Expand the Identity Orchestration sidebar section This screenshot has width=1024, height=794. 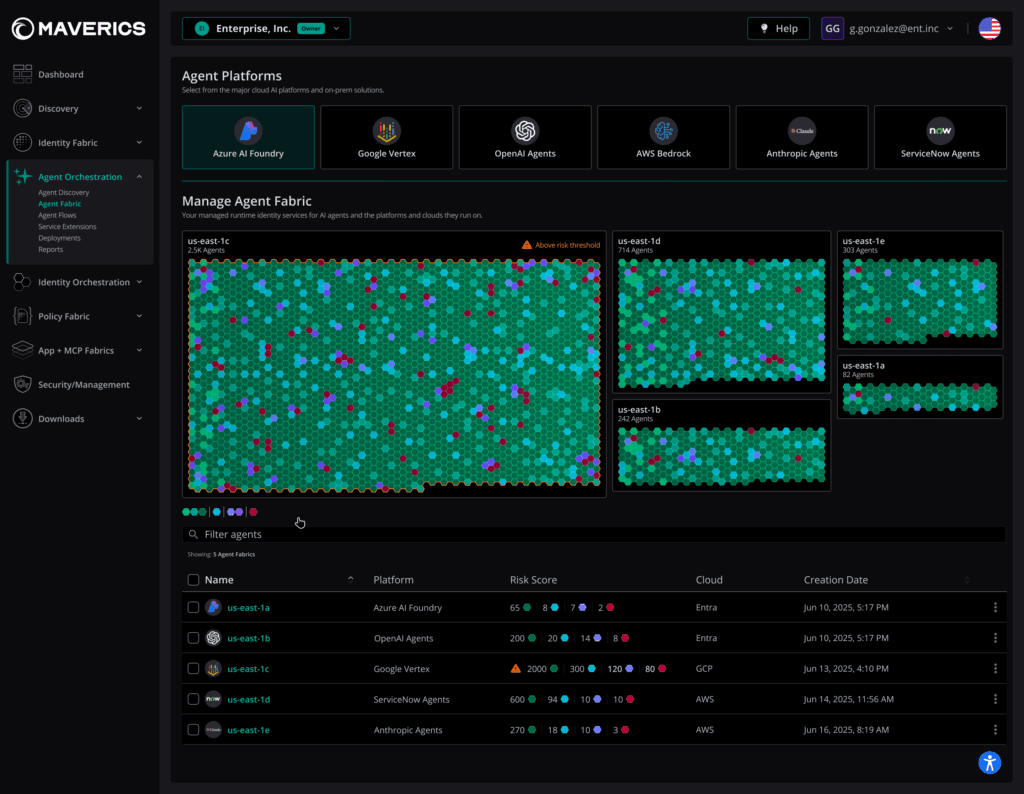coord(84,282)
